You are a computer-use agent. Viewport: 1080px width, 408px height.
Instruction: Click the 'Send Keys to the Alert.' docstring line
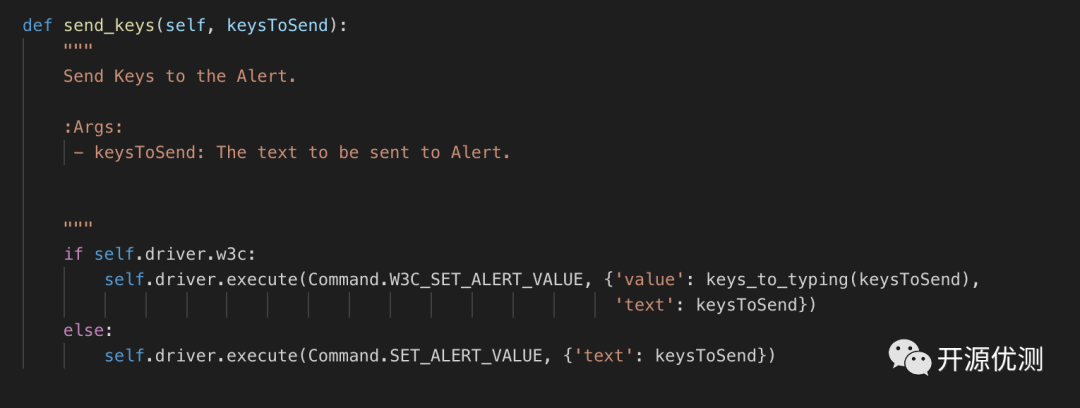coord(180,76)
